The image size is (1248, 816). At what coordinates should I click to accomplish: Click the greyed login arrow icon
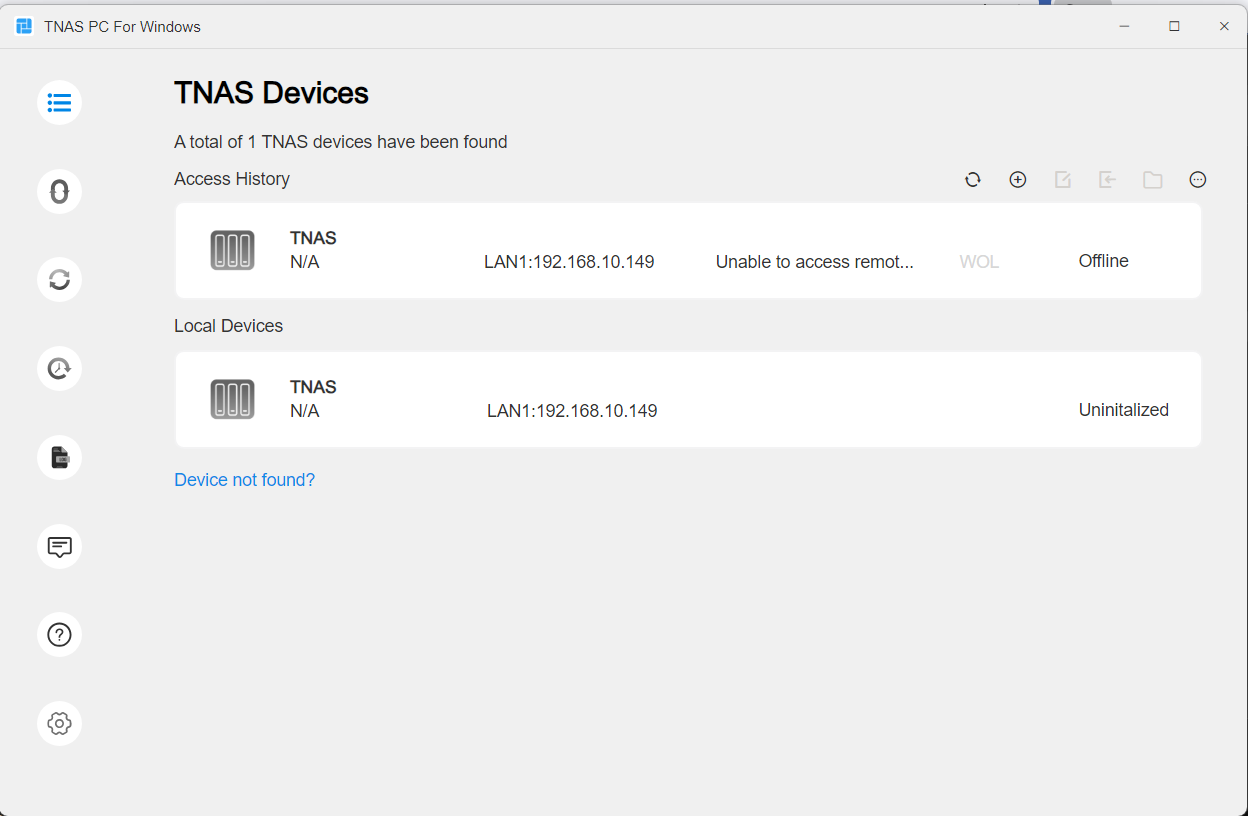pos(1108,180)
